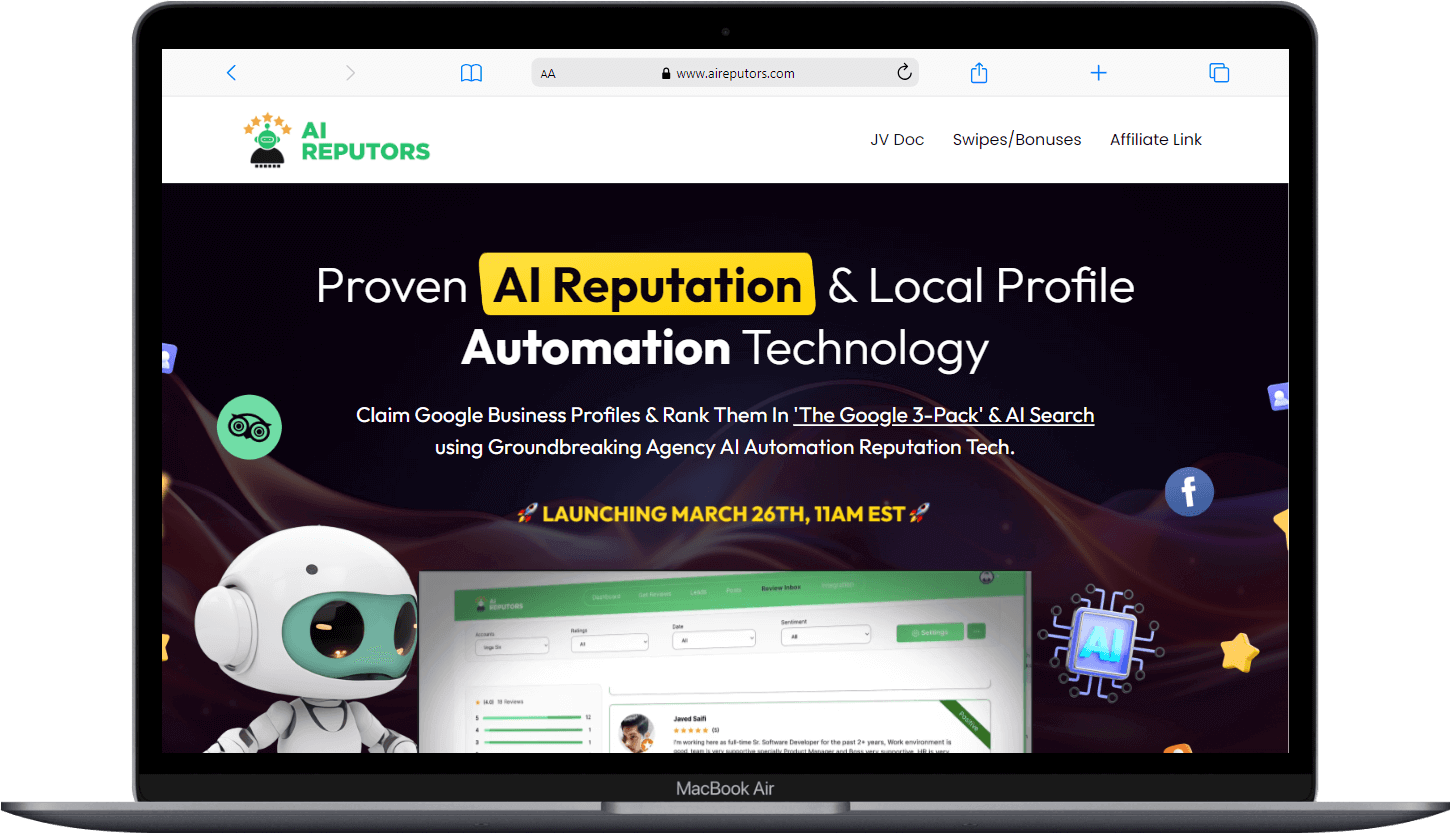Open the AA reader text options
This screenshot has height=833, width=1450.
pos(548,74)
